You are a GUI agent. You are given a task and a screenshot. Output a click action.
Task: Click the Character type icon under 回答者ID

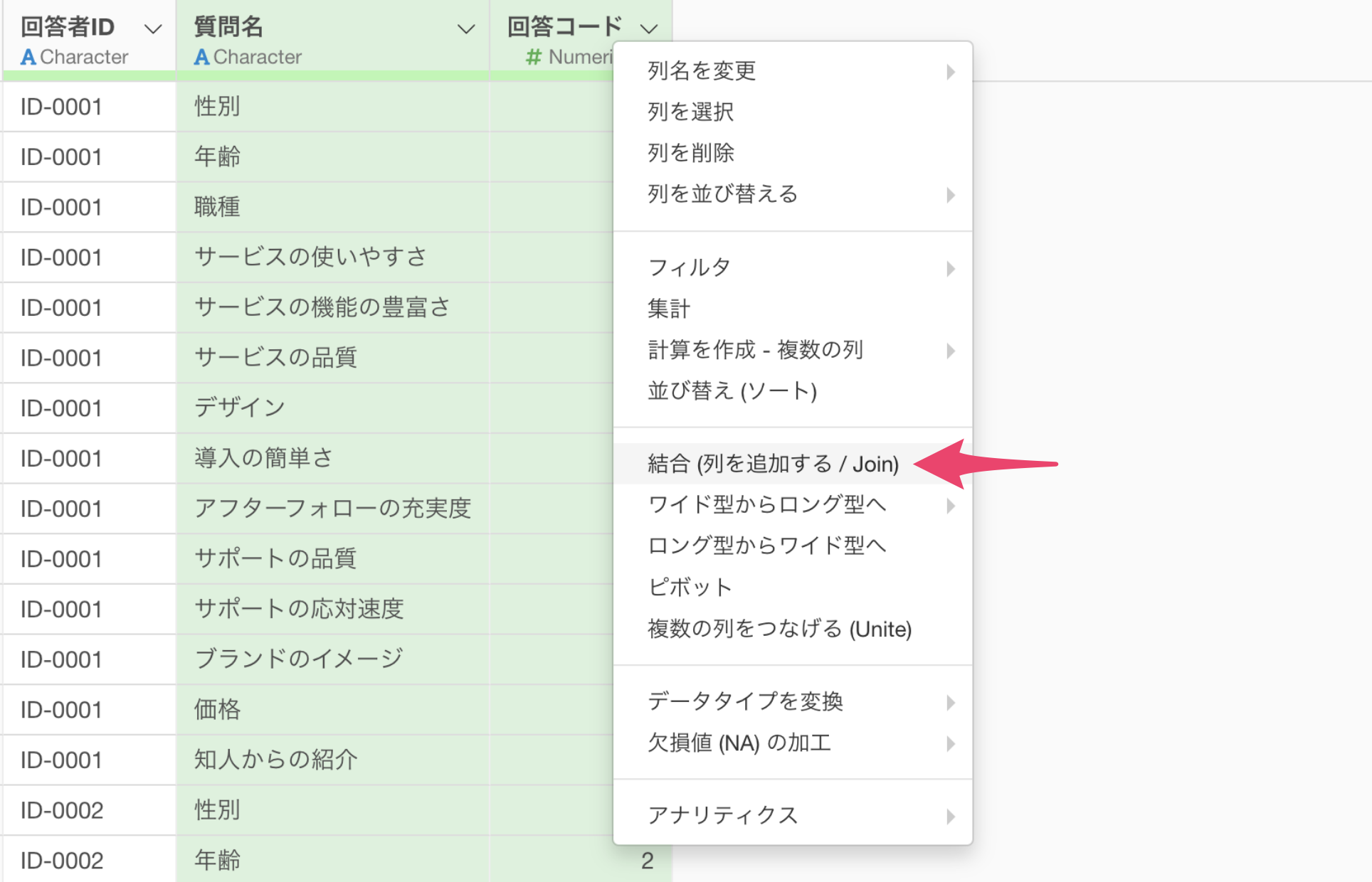28,57
